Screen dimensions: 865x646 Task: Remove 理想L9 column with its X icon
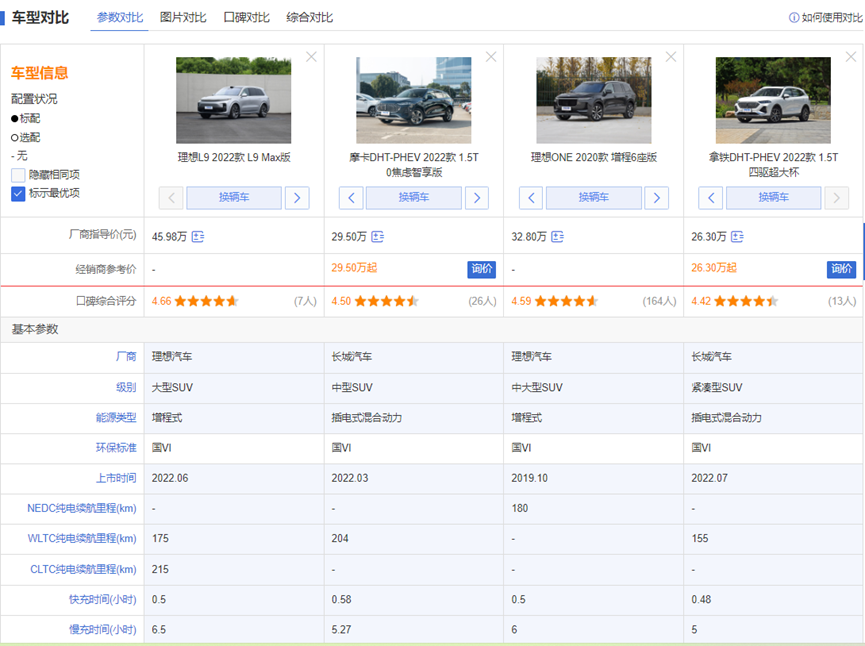(311, 57)
